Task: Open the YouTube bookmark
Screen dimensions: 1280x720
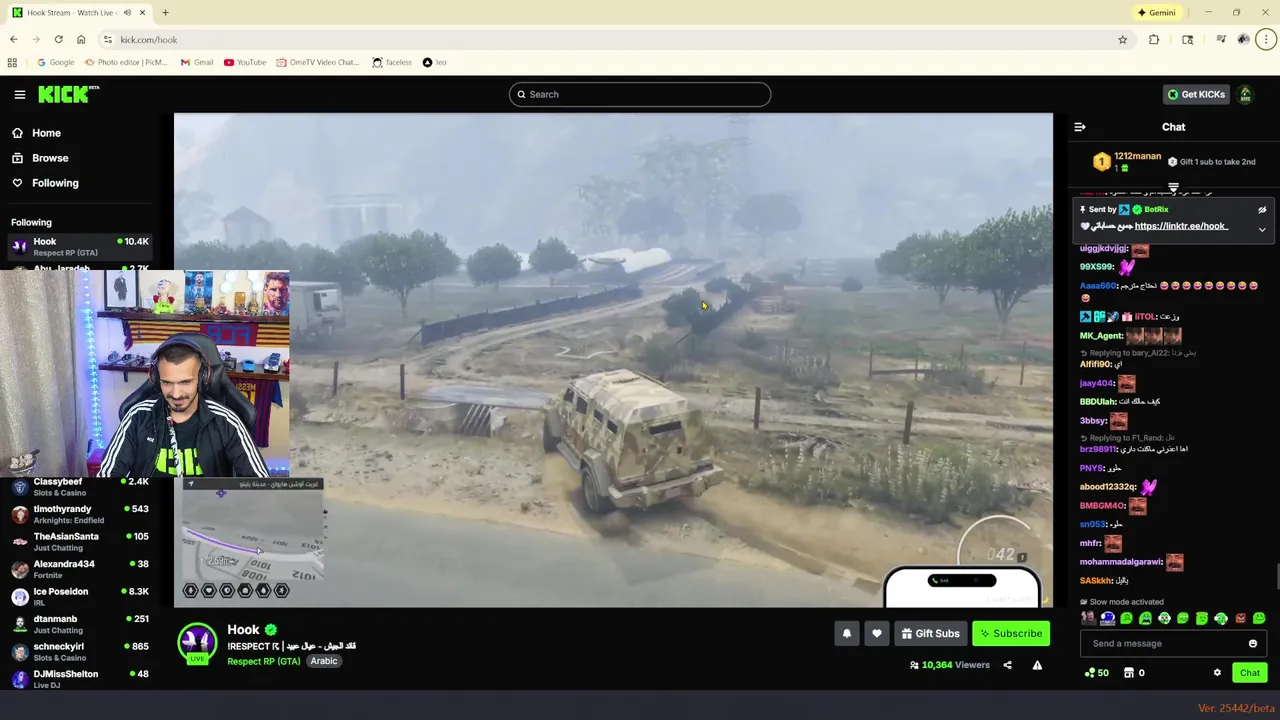Action: pos(245,62)
